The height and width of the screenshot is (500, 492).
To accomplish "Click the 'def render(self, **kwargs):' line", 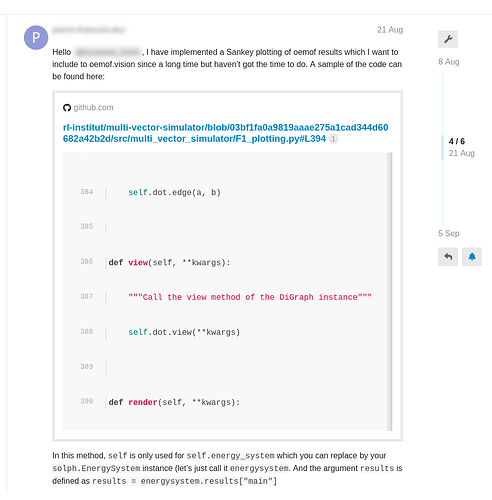I will tap(174, 402).
